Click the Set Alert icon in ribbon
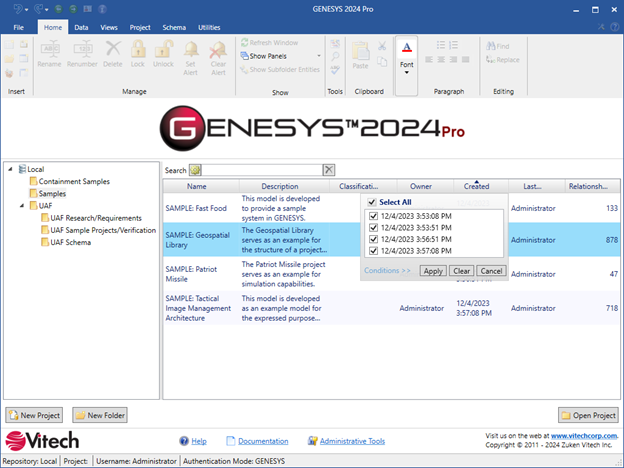 (191, 50)
